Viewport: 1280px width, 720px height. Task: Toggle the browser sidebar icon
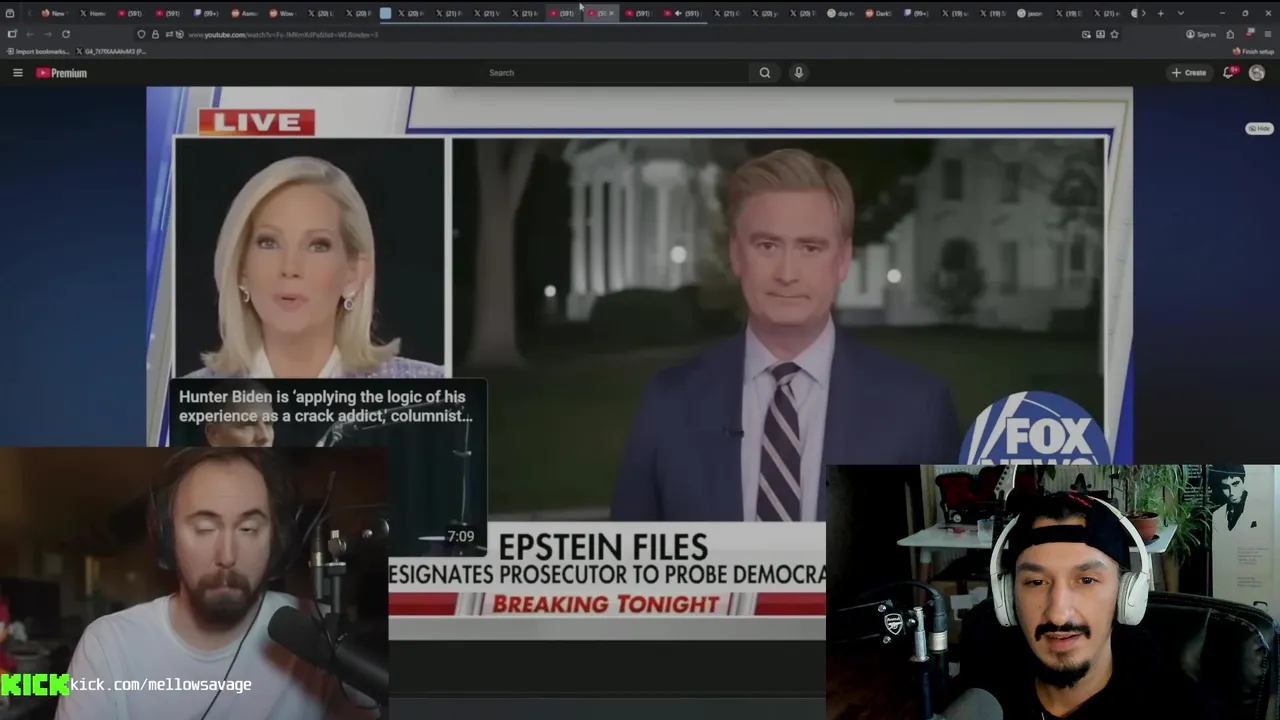(11, 34)
